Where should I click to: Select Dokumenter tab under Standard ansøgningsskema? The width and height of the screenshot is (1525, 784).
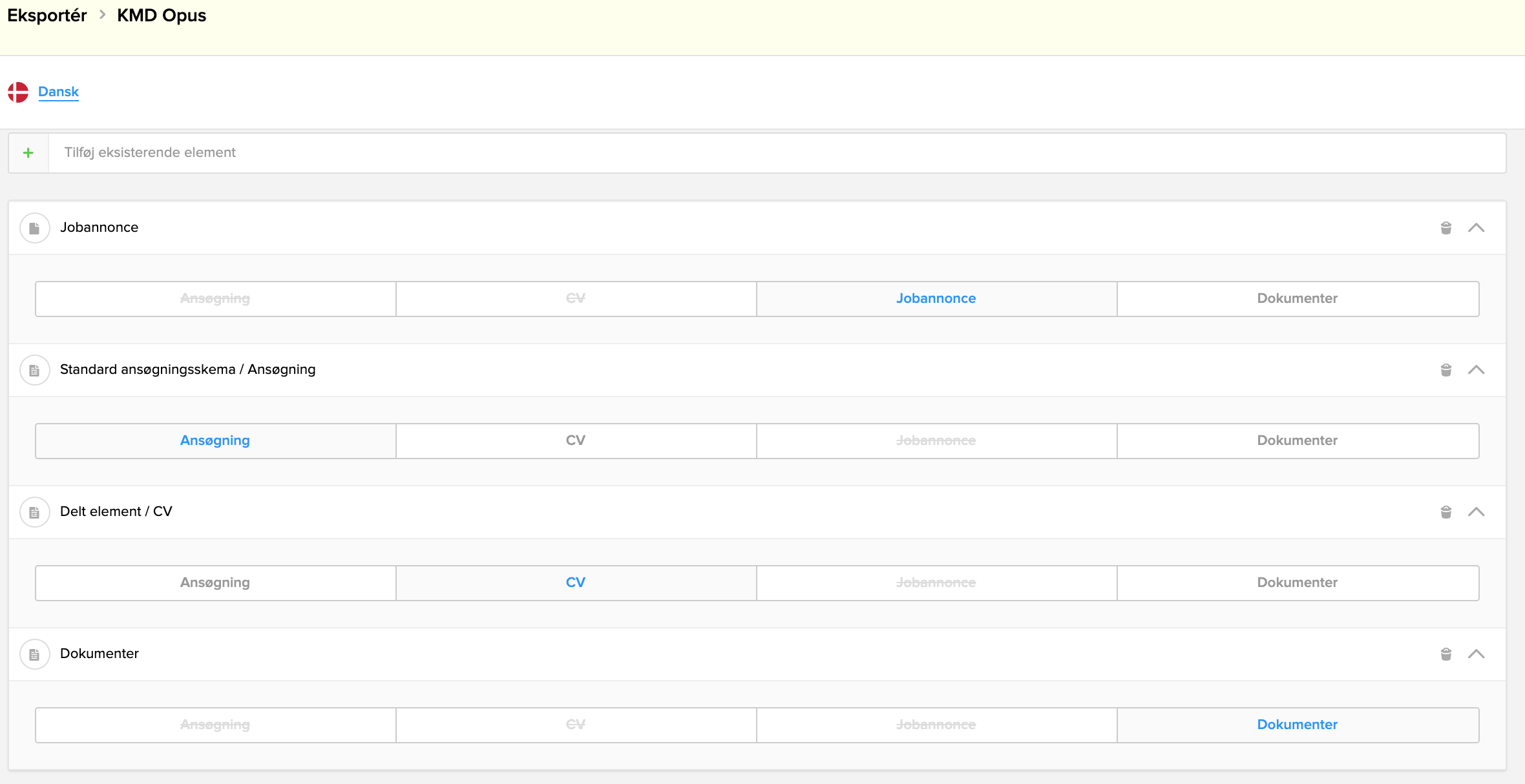click(x=1297, y=440)
